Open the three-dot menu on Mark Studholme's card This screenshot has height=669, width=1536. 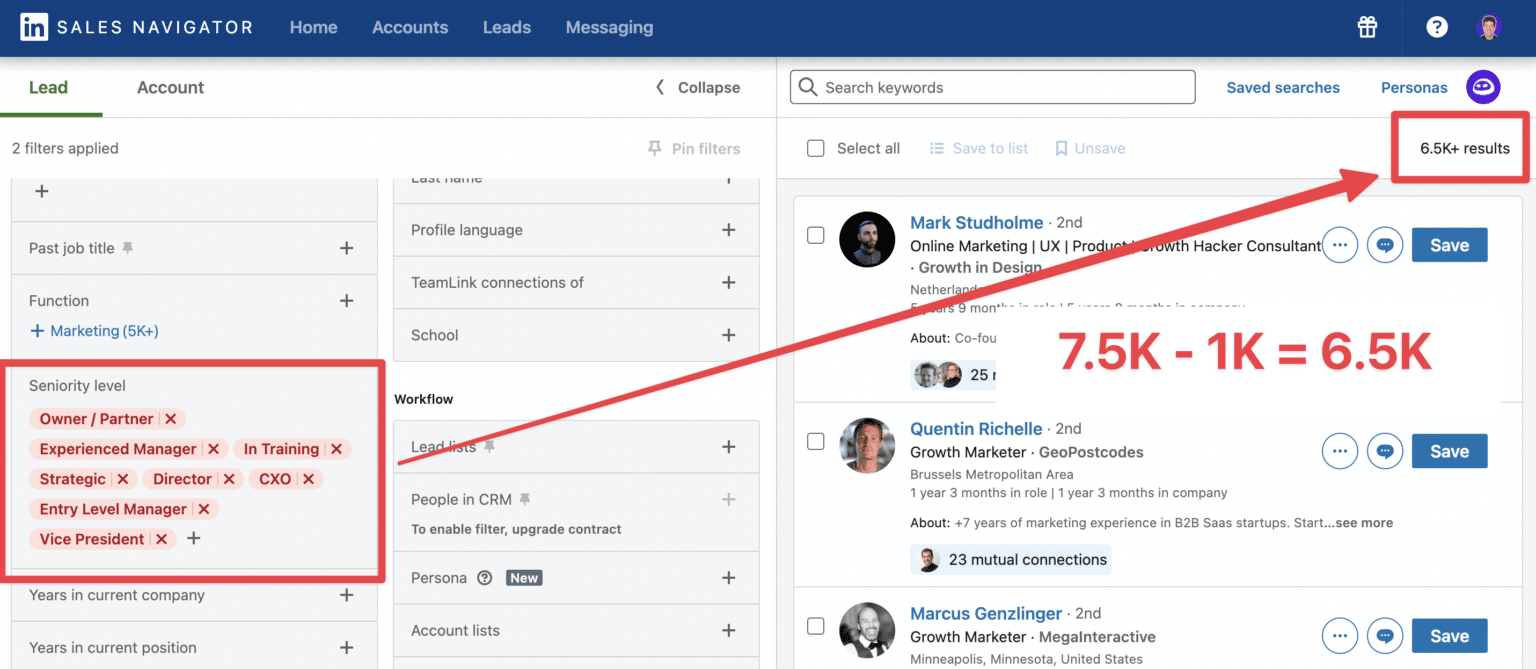point(1340,245)
